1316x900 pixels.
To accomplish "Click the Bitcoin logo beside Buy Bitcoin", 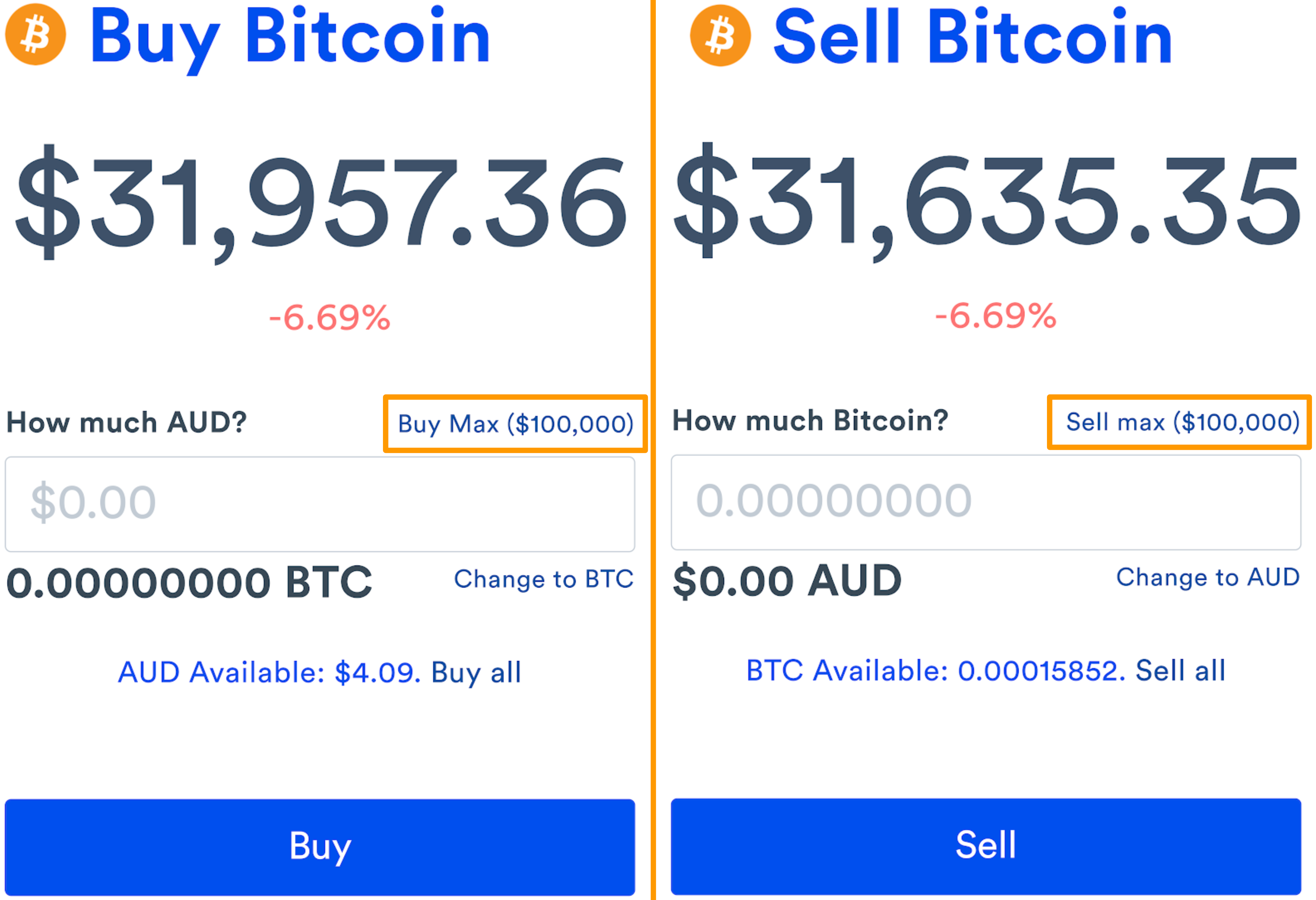I will point(36,35).
